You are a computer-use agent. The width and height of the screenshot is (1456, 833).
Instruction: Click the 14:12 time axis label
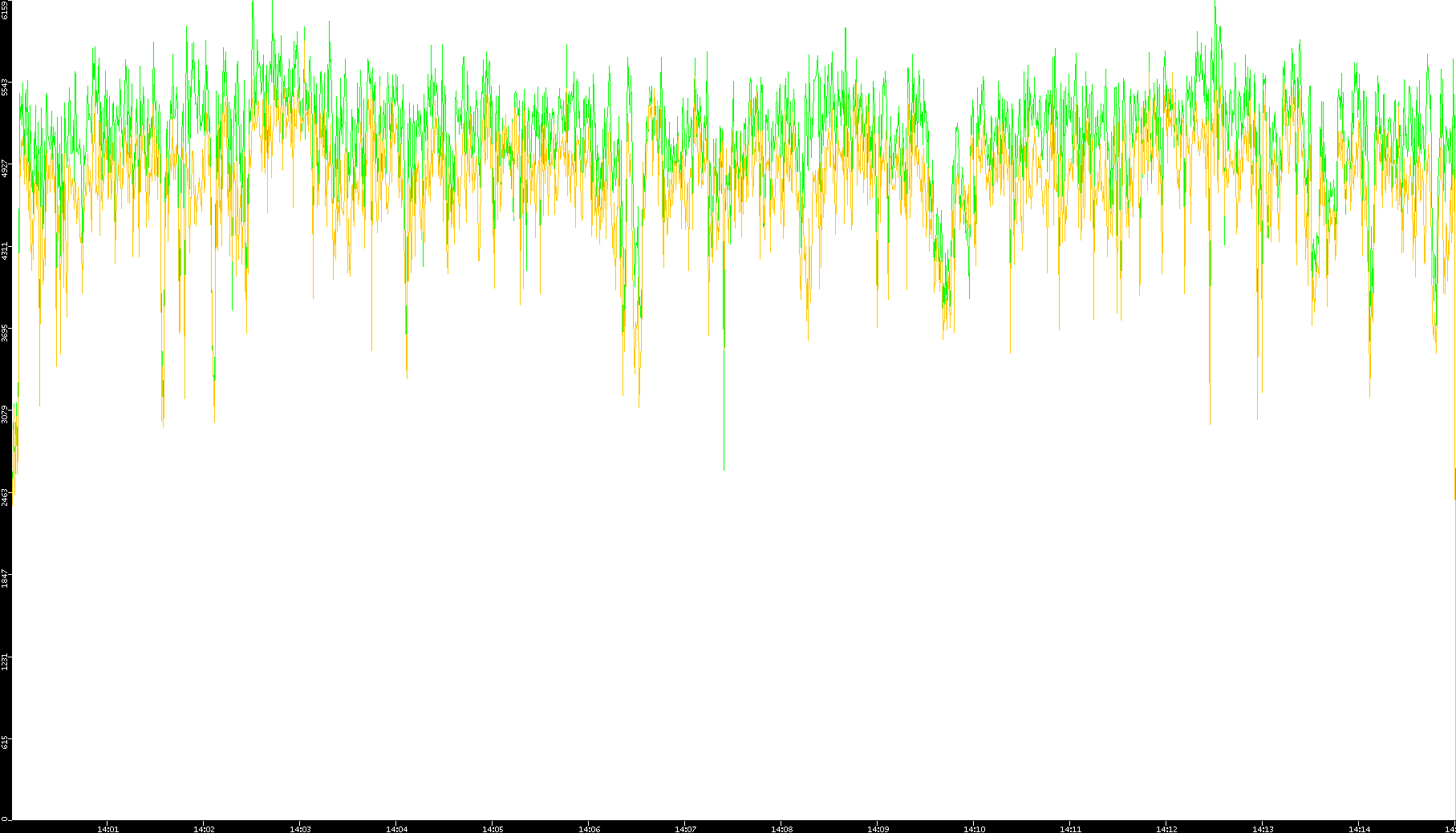coord(1166,829)
